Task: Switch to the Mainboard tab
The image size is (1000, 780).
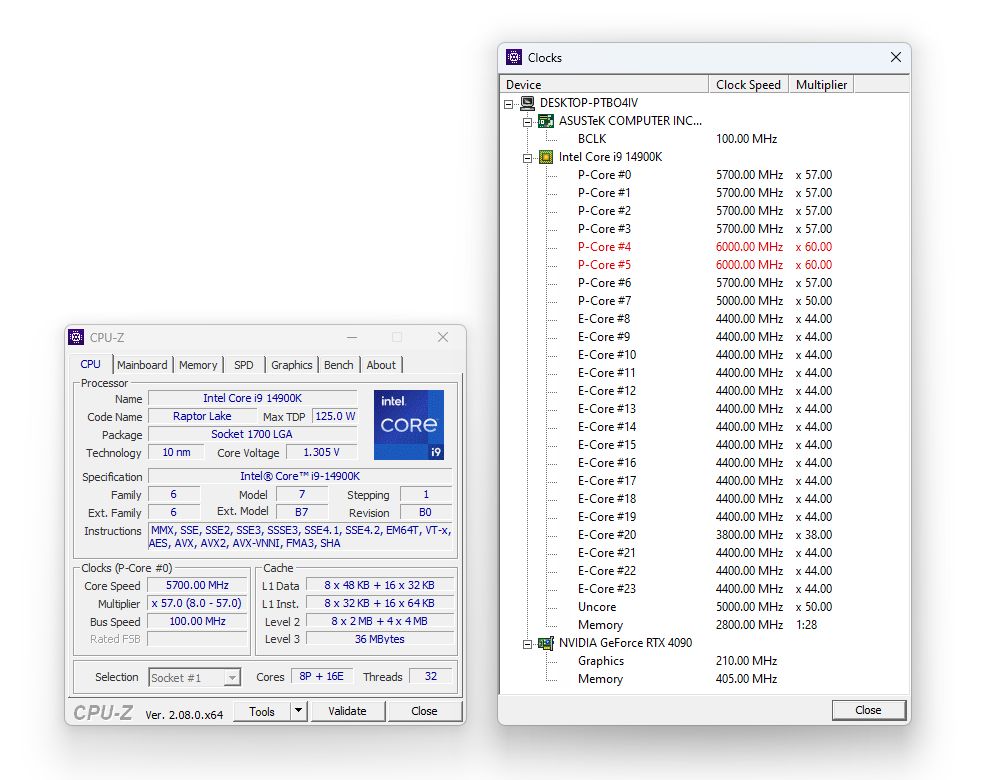Action: click(x=142, y=365)
